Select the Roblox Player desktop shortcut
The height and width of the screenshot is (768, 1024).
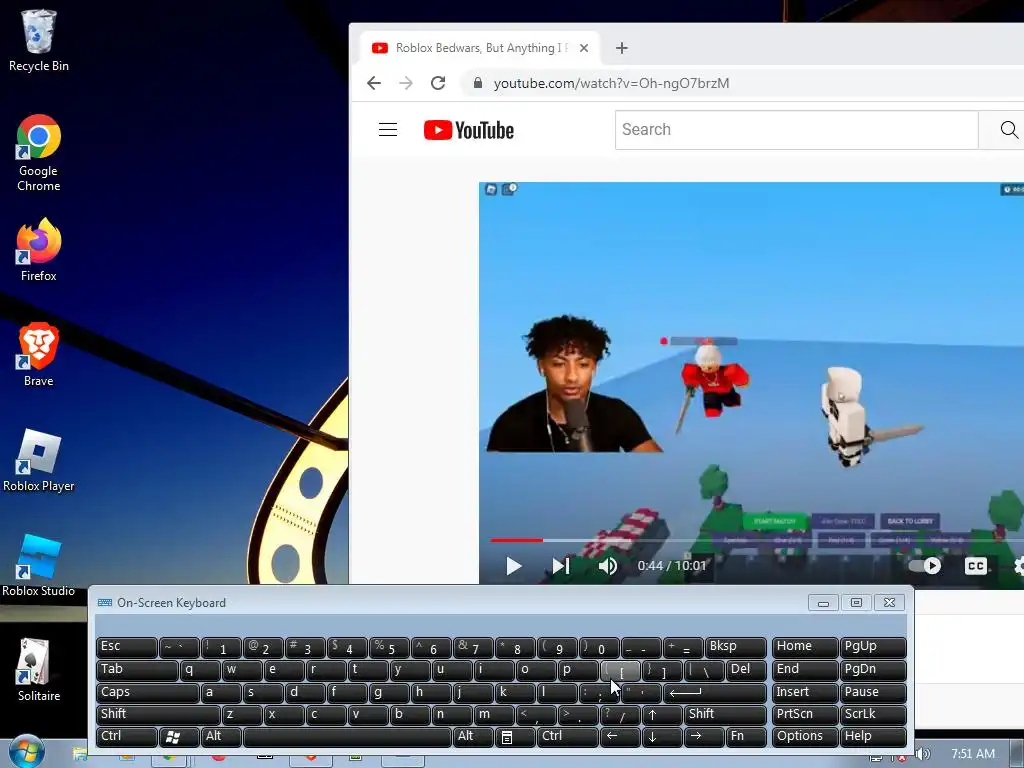point(39,460)
